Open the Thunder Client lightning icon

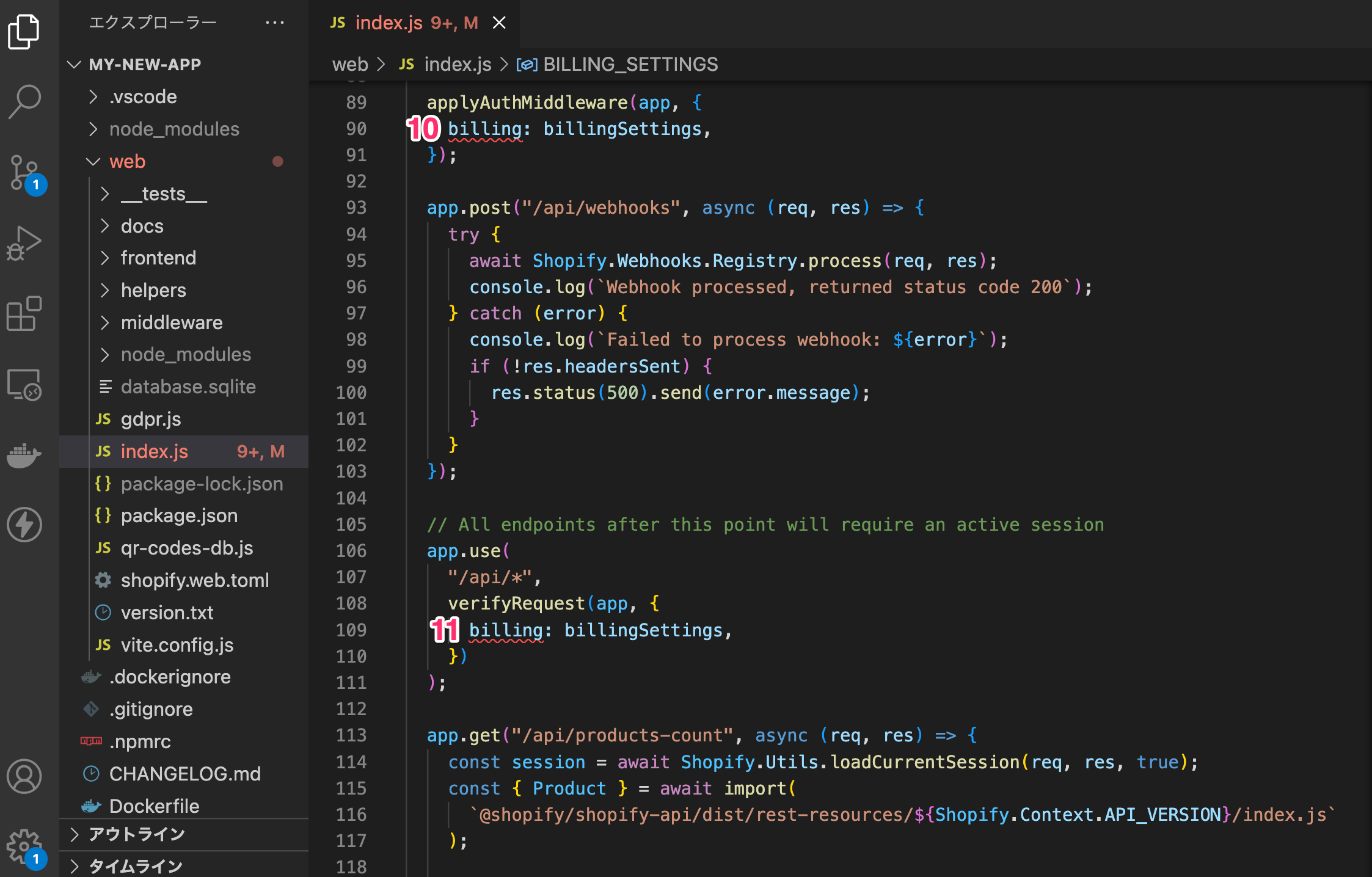[x=24, y=524]
